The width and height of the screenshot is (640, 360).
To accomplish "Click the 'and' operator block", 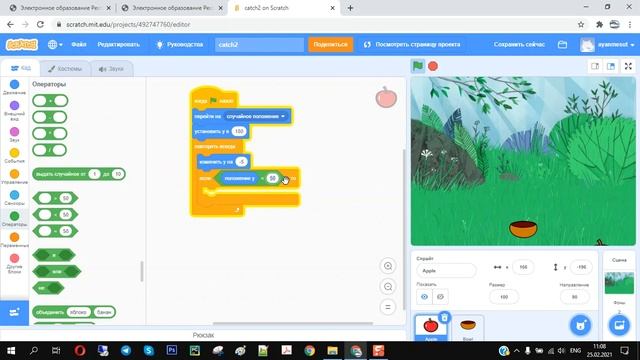I will [x=54, y=255].
